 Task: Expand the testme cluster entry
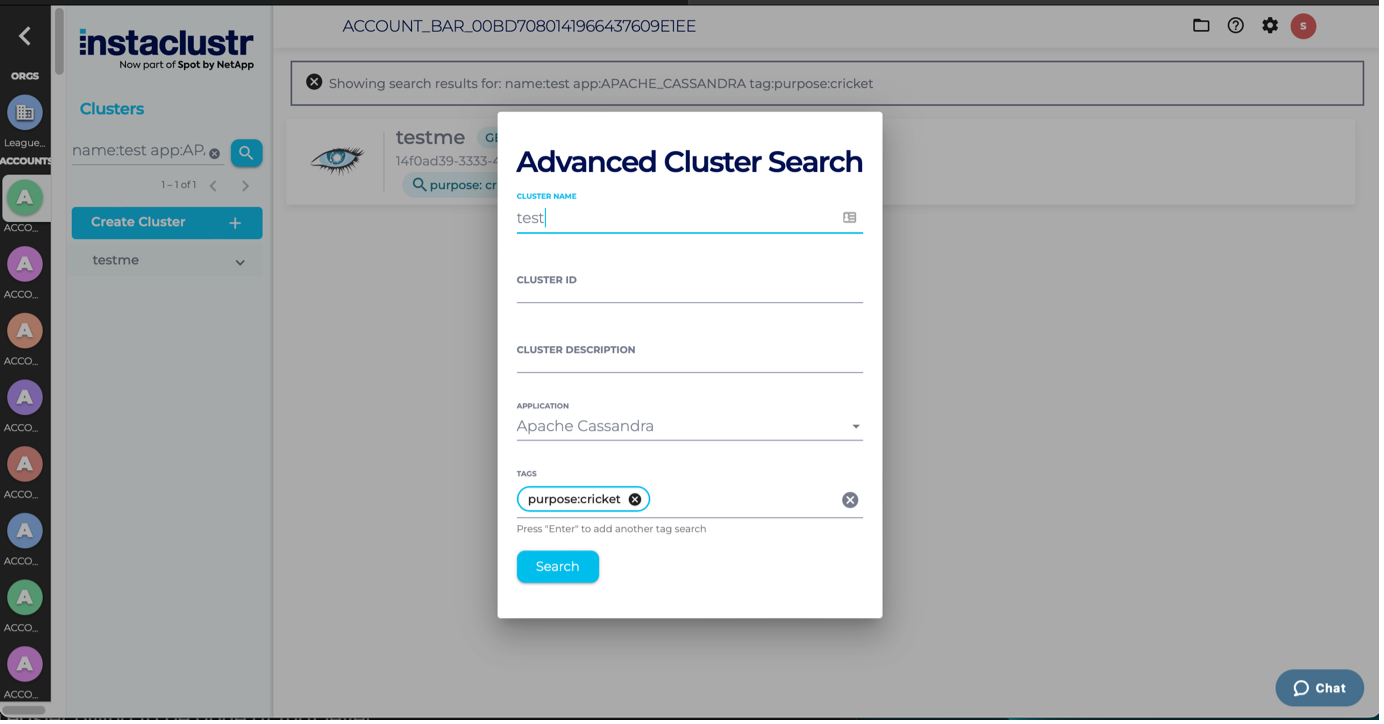tap(241, 263)
